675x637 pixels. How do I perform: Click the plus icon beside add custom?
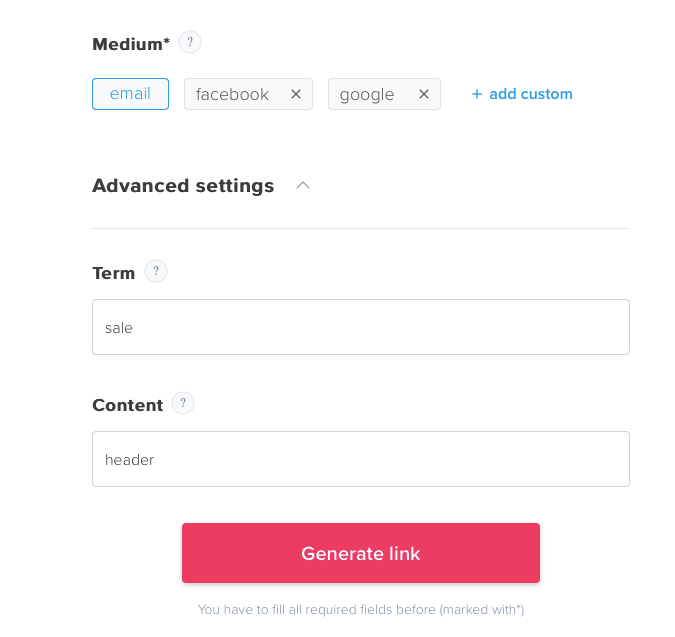(477, 94)
